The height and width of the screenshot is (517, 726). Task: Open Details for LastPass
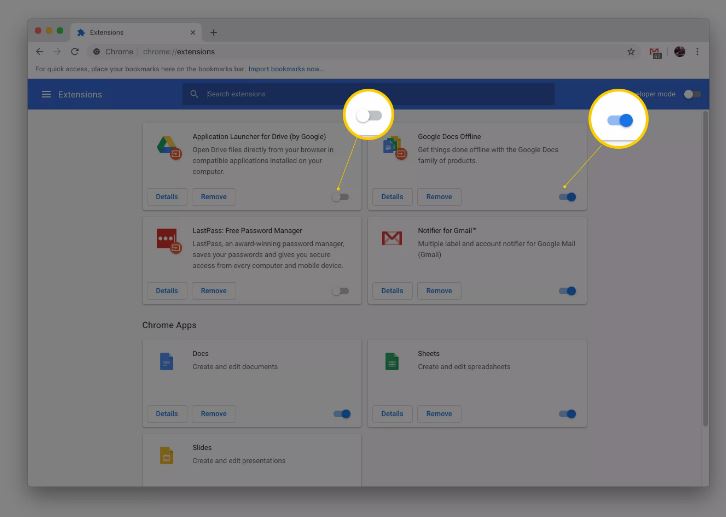click(167, 291)
